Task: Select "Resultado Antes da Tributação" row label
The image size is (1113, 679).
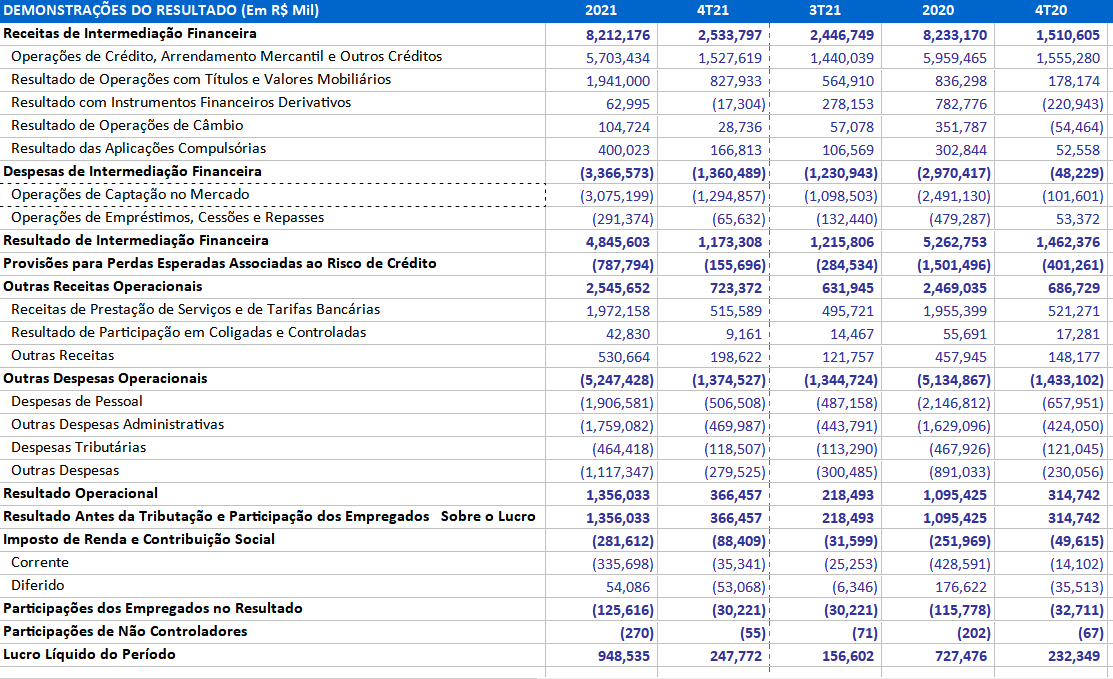Action: (x=269, y=516)
